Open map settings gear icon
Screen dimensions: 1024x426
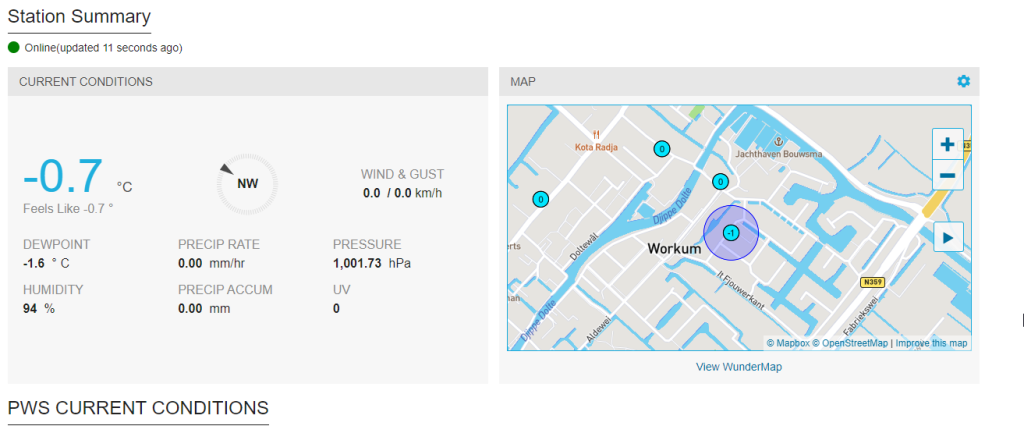tap(963, 81)
